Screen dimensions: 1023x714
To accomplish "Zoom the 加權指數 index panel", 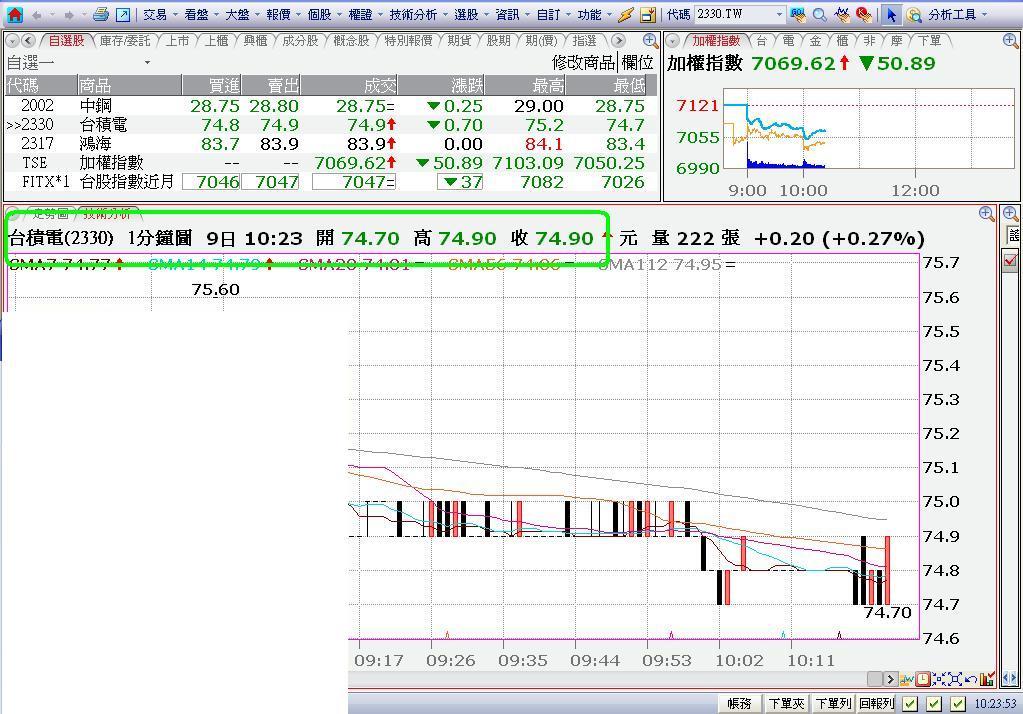I will pos(1010,41).
